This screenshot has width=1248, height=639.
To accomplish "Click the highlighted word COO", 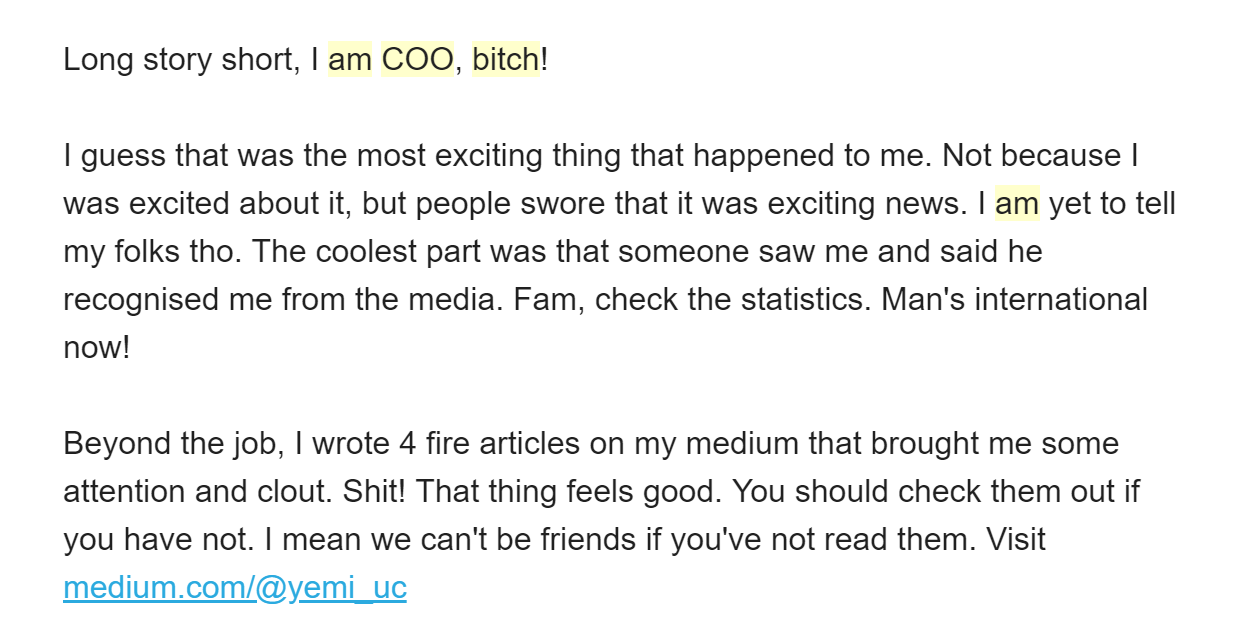I will (x=418, y=60).
